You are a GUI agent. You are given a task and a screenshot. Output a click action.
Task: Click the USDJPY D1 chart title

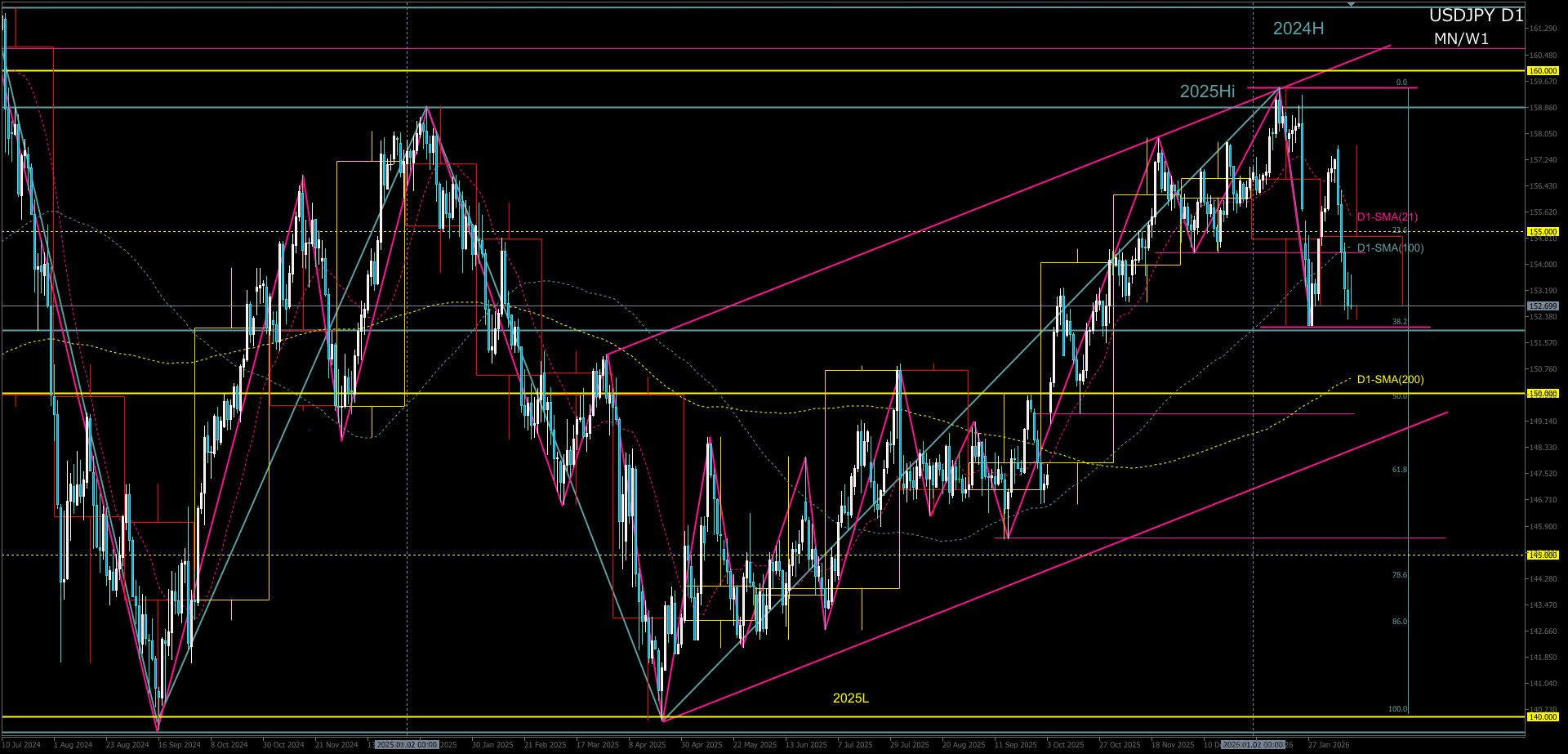point(1476,16)
